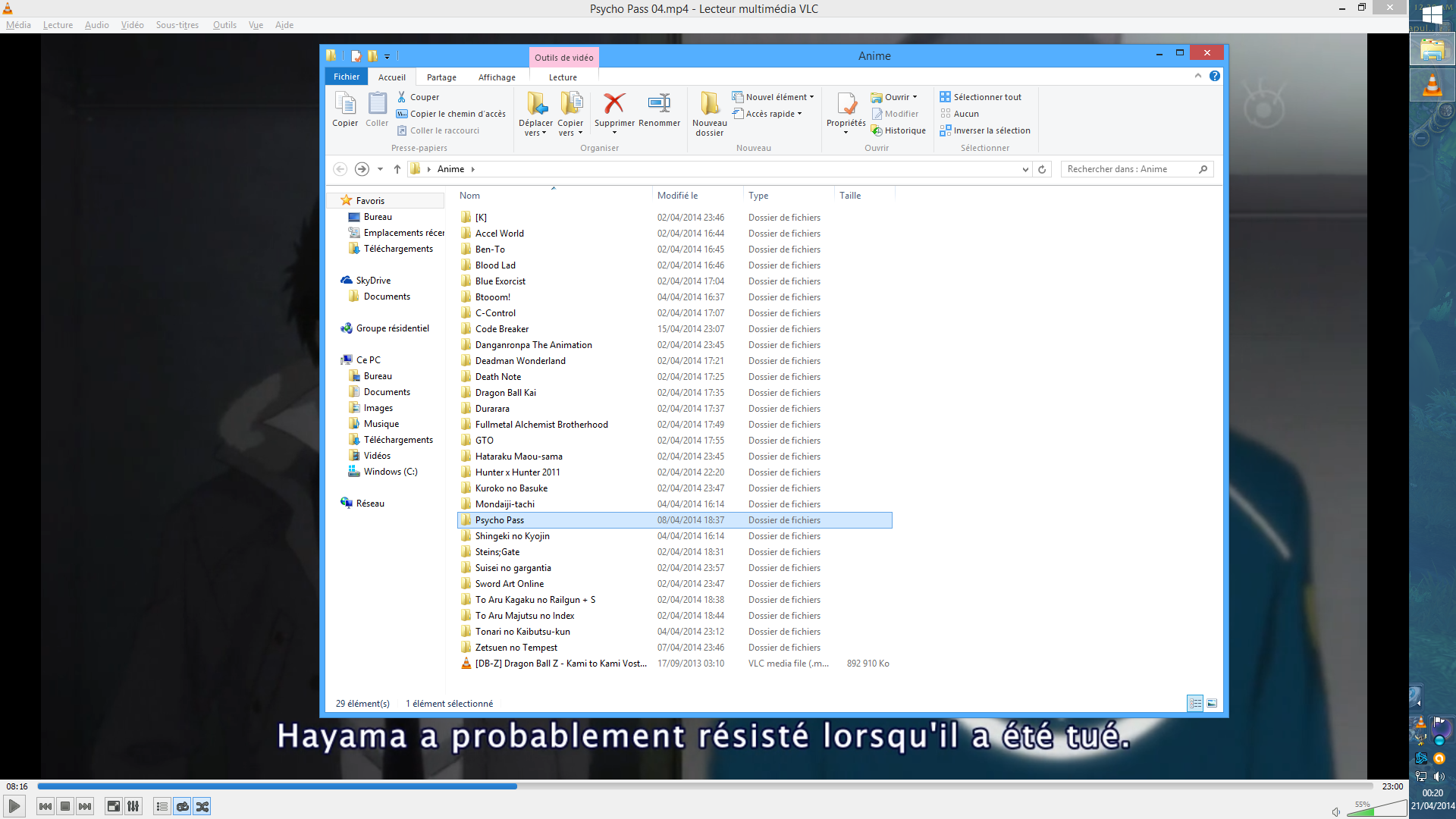Image resolution: width=1456 pixels, height=819 pixels.
Task: Click system tray volume speaker icon
Action: coord(1439,777)
